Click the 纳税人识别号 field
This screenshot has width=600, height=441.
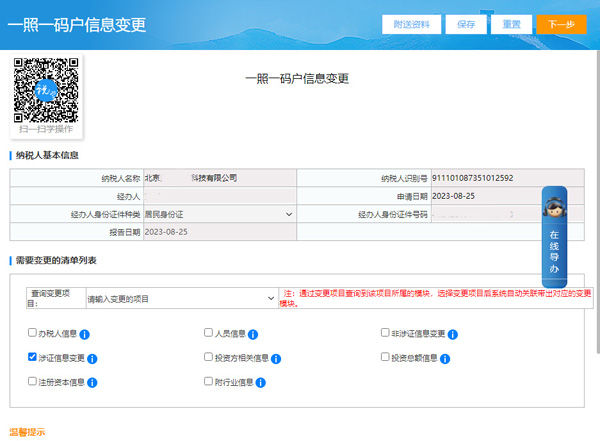[x=507, y=178]
